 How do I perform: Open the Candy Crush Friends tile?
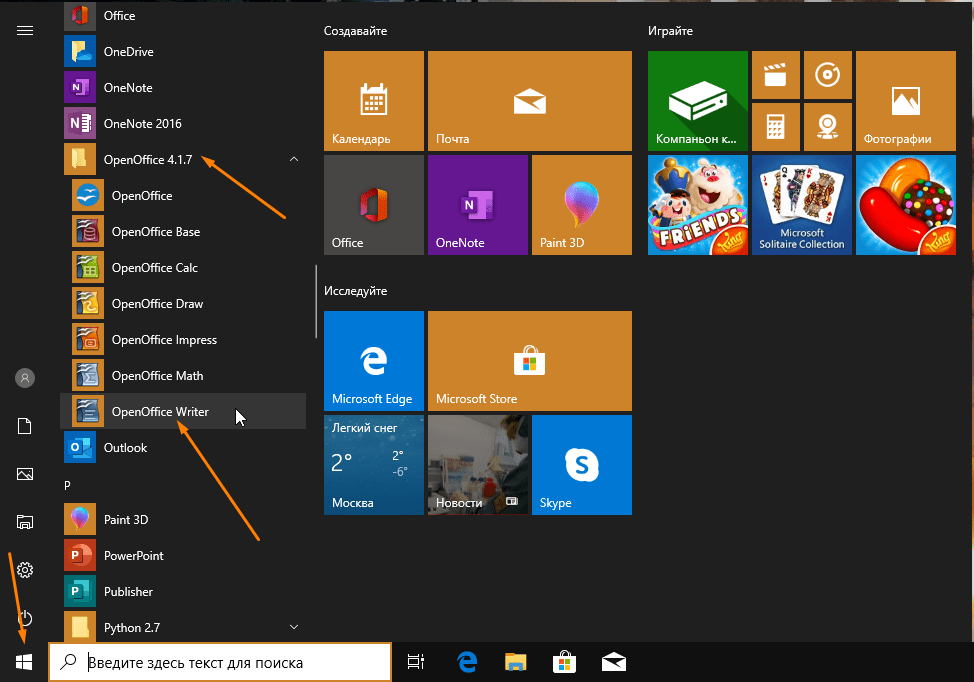tap(698, 205)
